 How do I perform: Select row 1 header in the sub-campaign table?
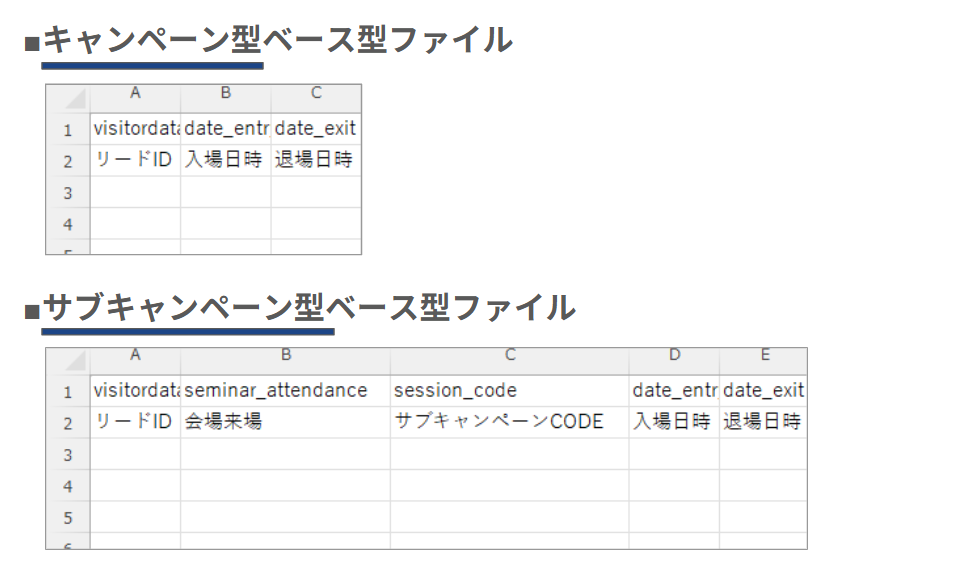pos(68,391)
